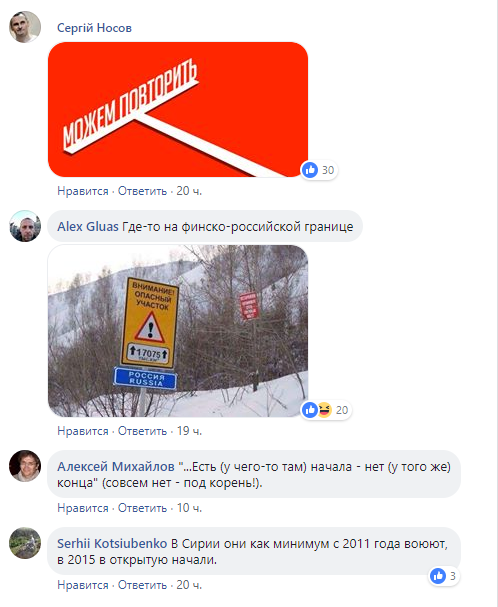Open the red Можем повторить image
This screenshot has width=498, height=607.
pyautogui.click(x=178, y=109)
